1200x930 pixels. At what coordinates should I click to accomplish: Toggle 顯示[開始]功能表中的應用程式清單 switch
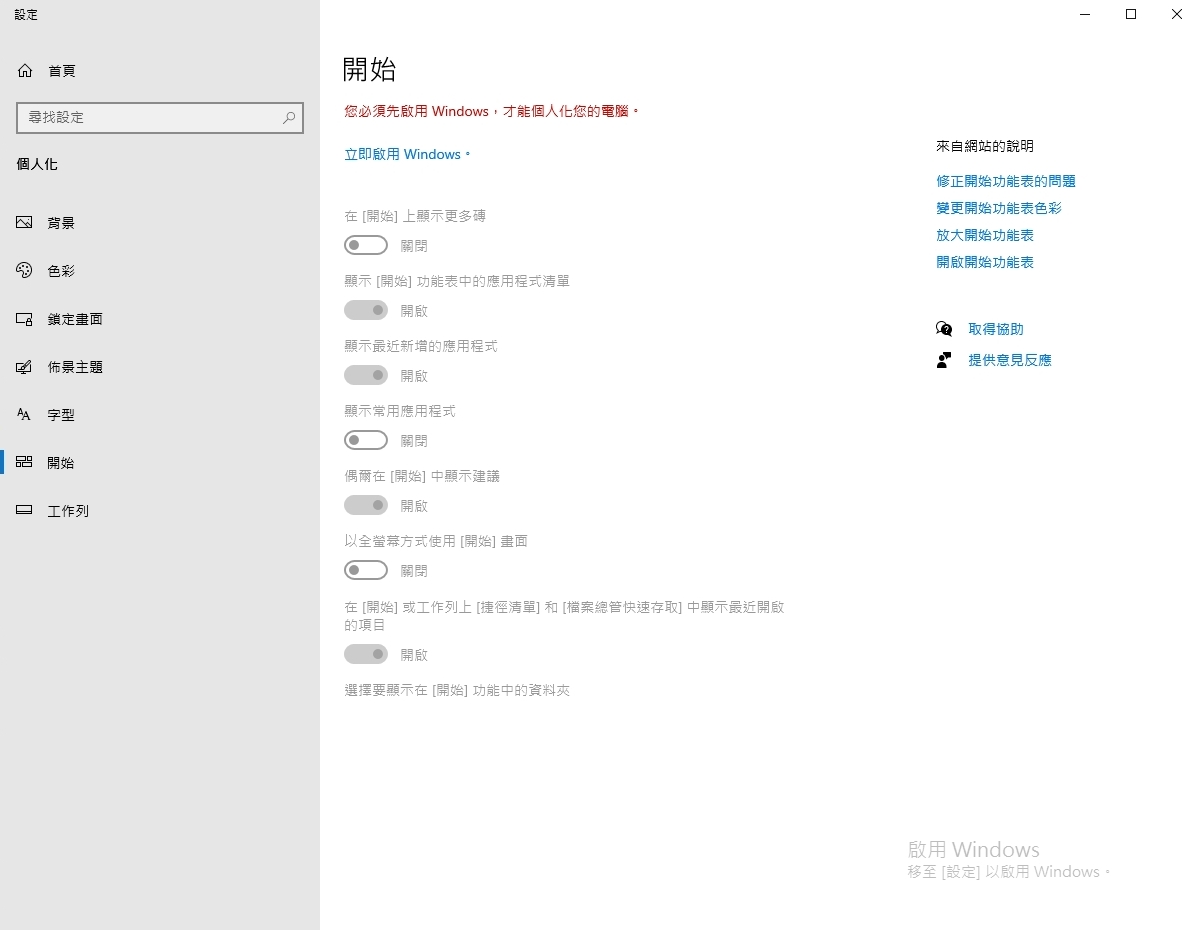(x=366, y=310)
